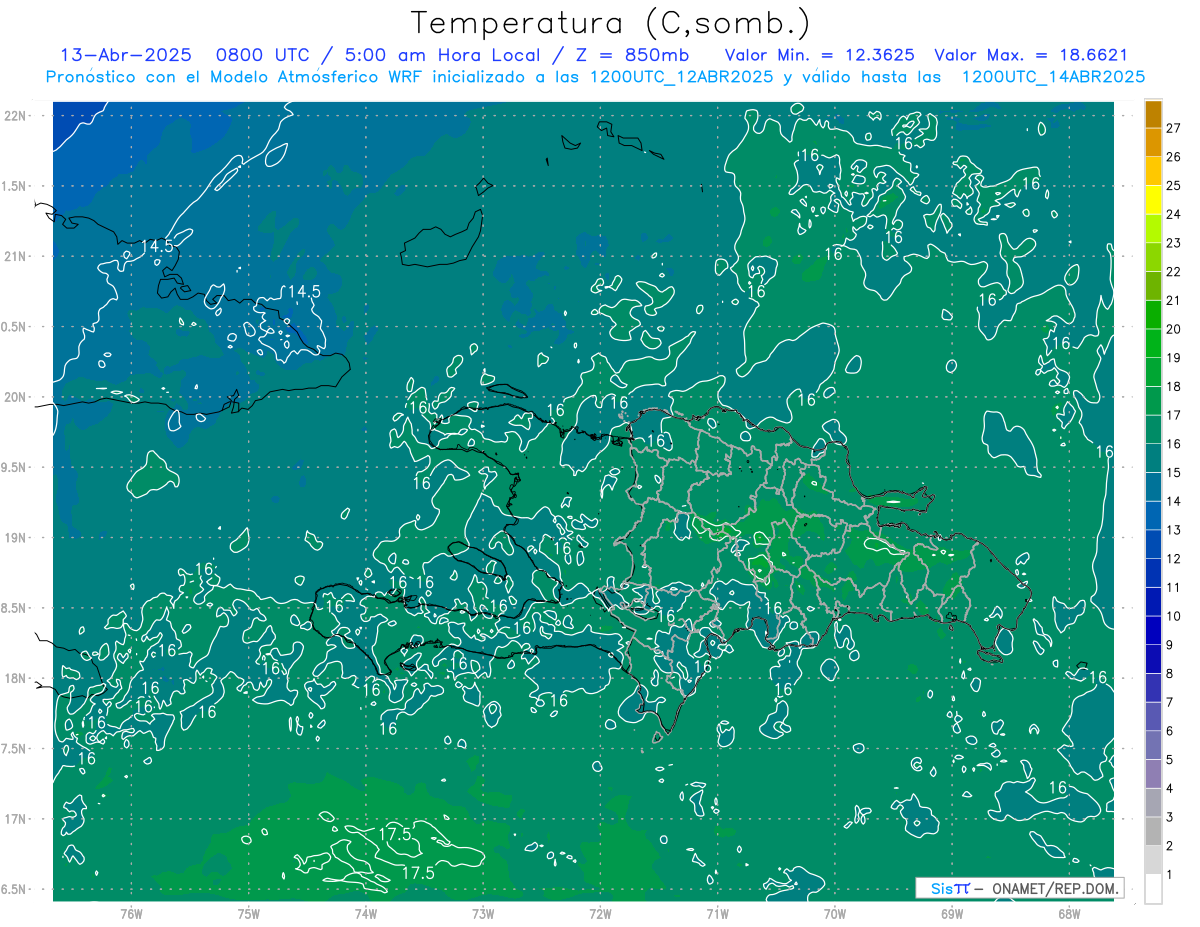Click the colorbar scale label "3"
The width and height of the screenshot is (1200, 927).
(x=1170, y=817)
